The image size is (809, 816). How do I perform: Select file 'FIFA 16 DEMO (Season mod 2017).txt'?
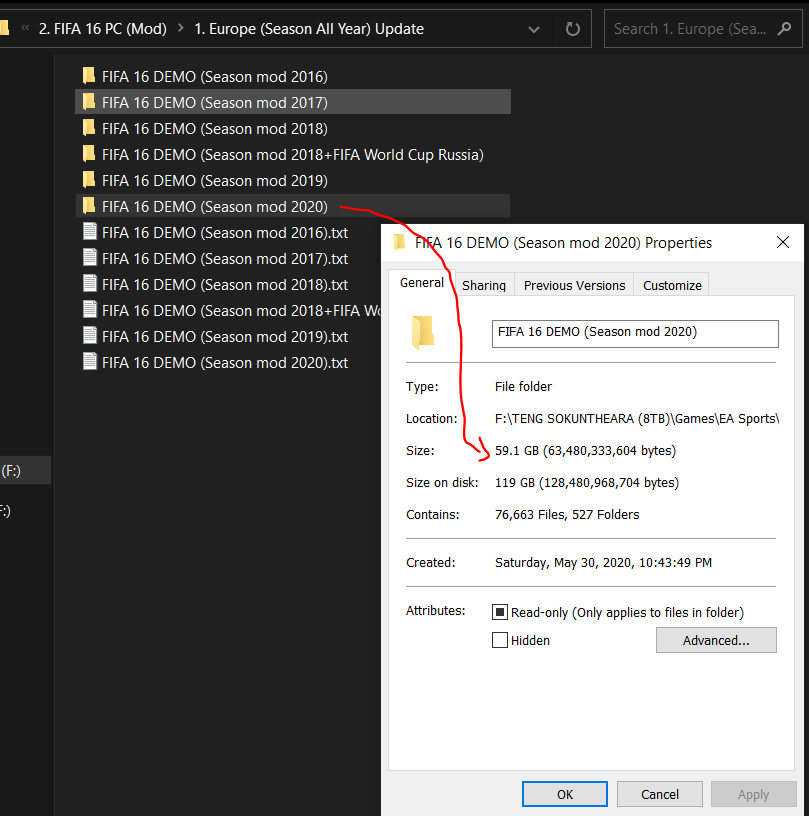[x=225, y=259]
